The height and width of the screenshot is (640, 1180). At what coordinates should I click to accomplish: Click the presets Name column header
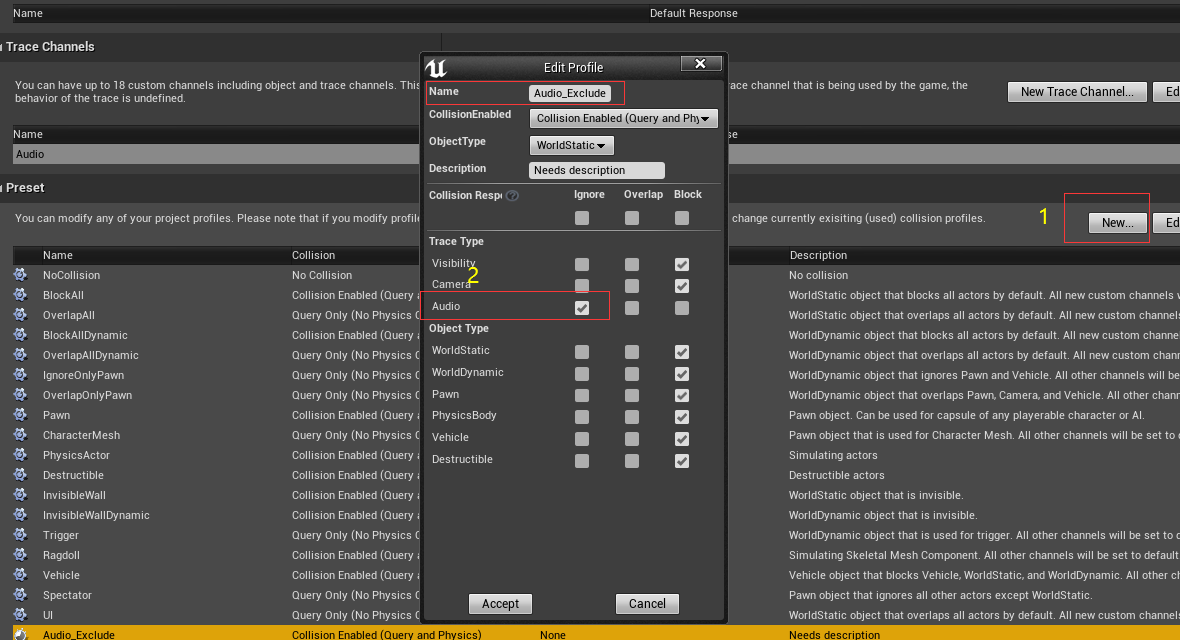[x=58, y=255]
